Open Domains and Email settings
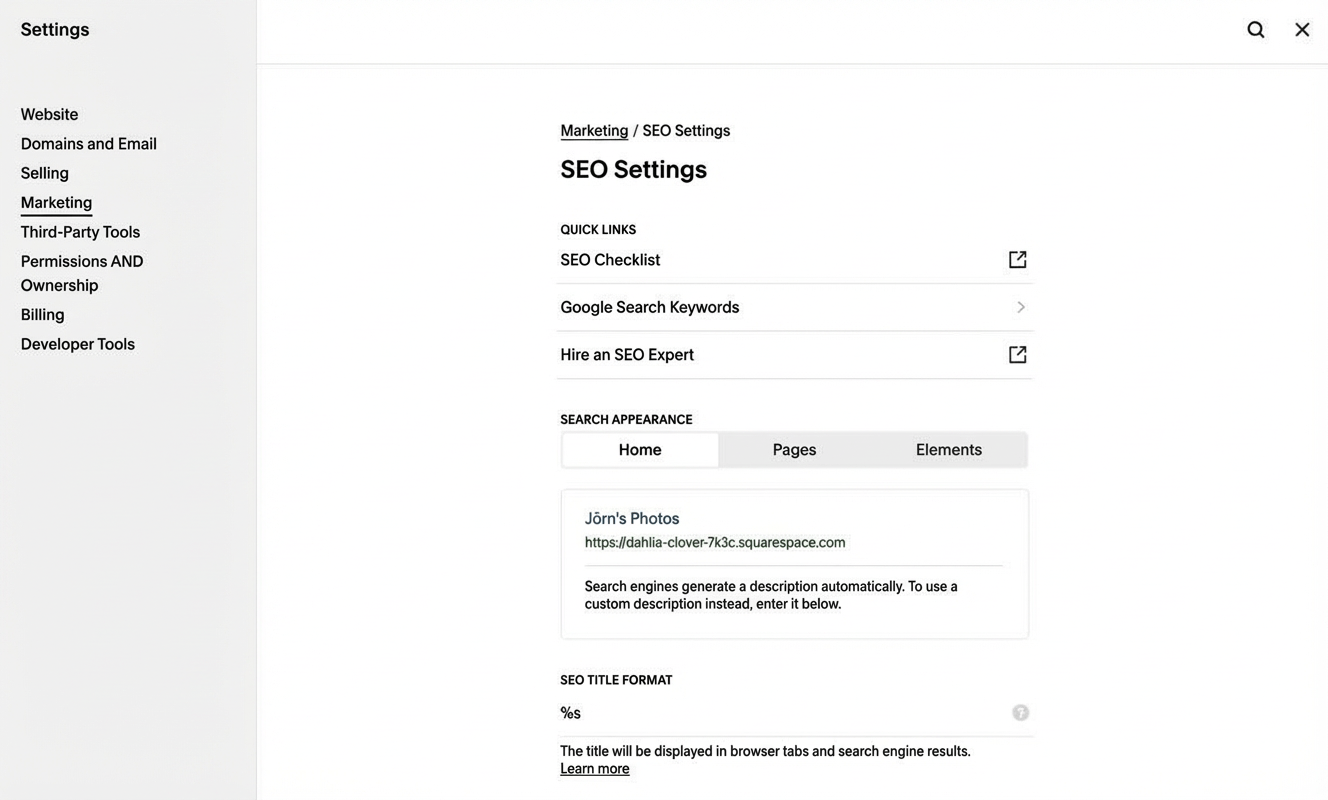The image size is (1328, 800). pos(89,142)
